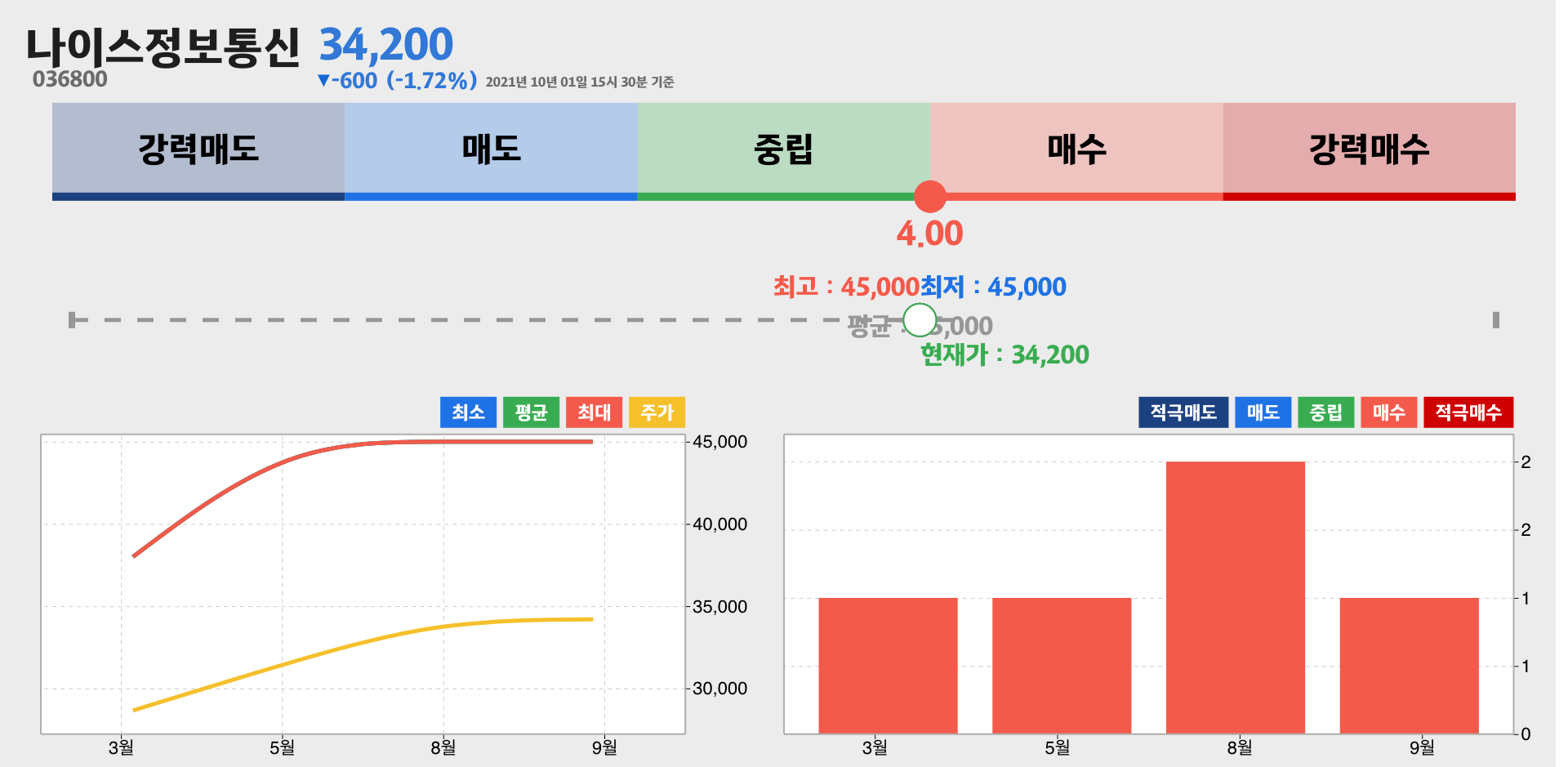Viewport: 1568px width, 767px height.
Task: Toggle the 평균 series legend button
Action: click(531, 412)
